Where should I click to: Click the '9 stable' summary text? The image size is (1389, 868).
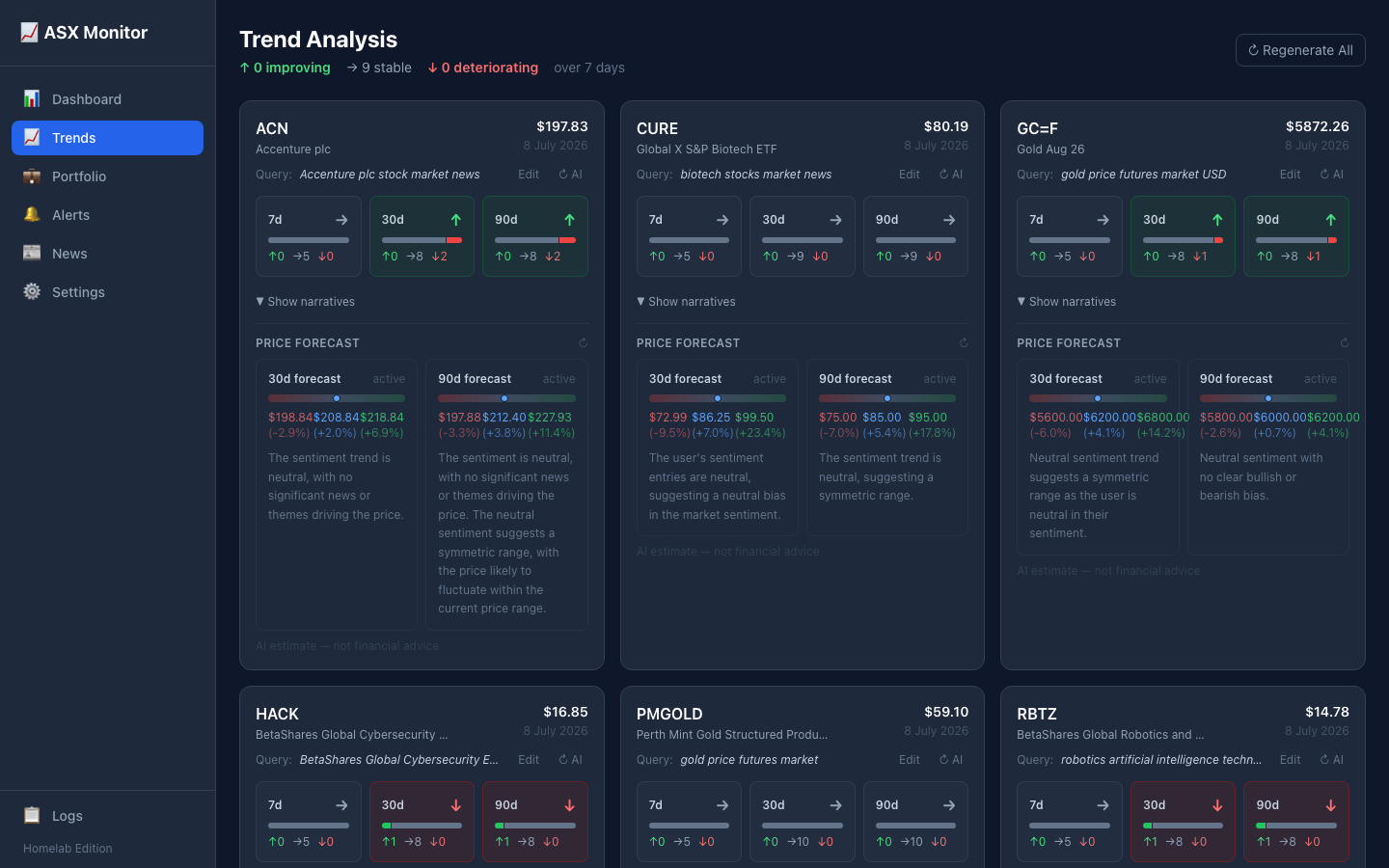pos(379,68)
